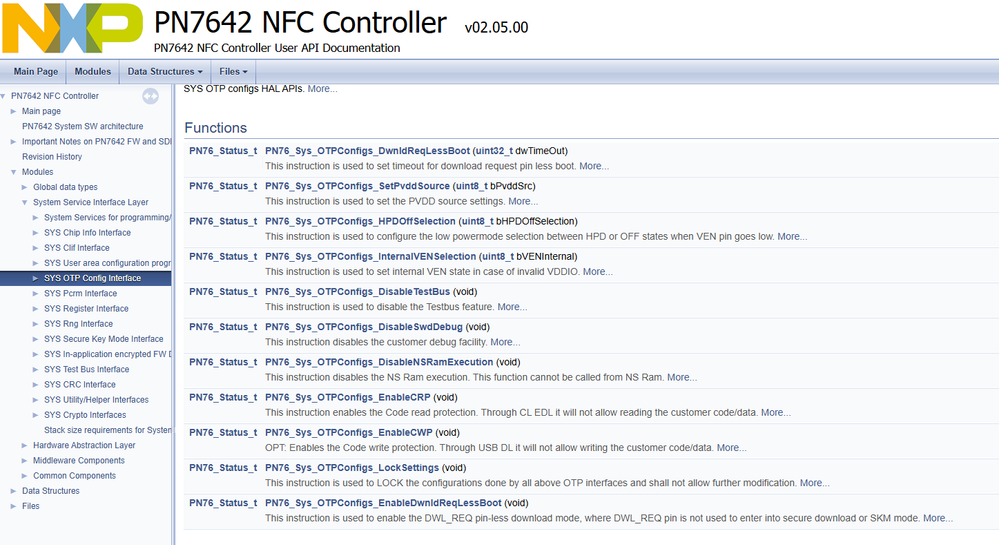Open PN76_Sys_OTPConfigs_SetPvddSource function link

[357, 186]
